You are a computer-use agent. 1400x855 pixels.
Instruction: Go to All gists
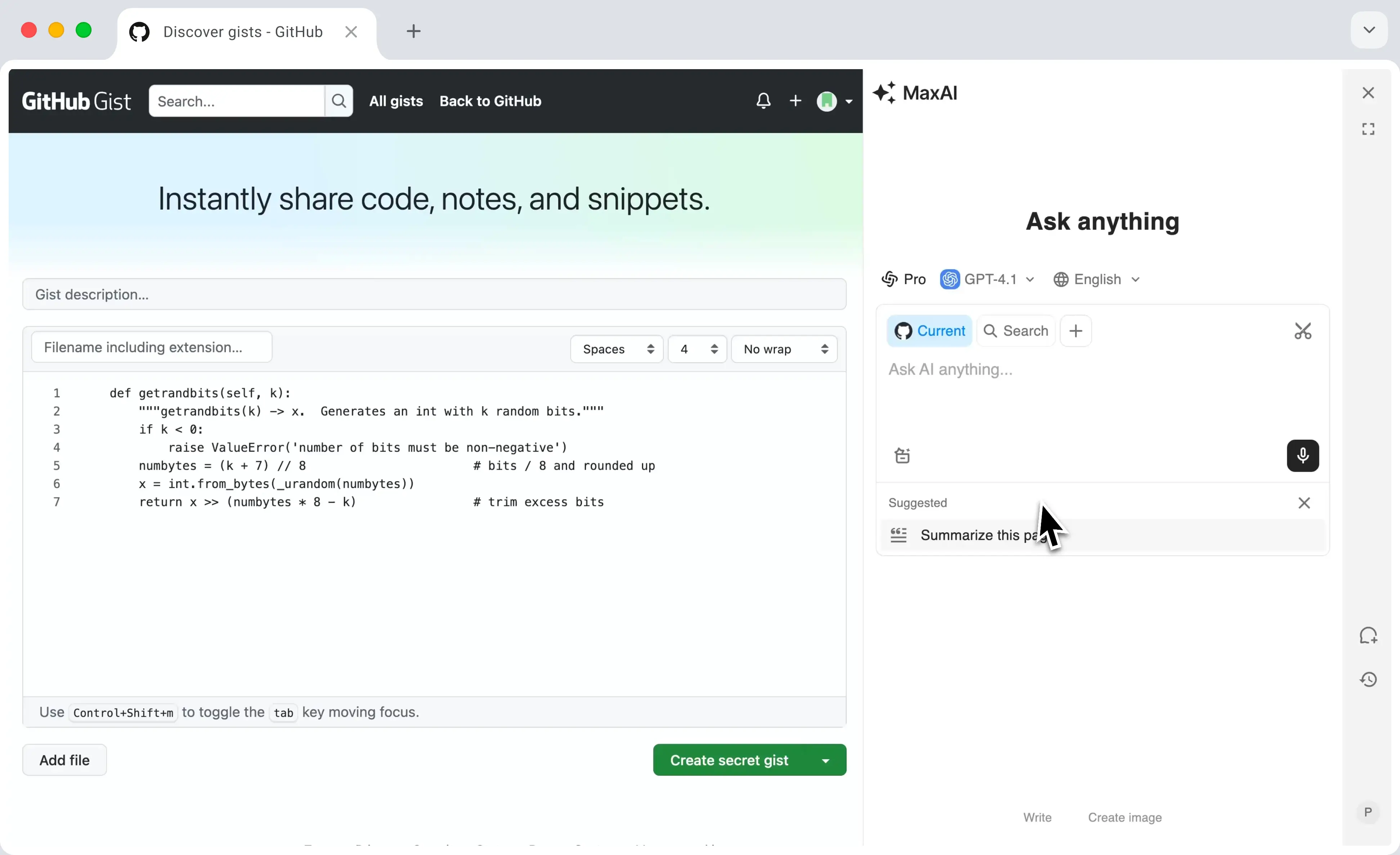(x=396, y=101)
